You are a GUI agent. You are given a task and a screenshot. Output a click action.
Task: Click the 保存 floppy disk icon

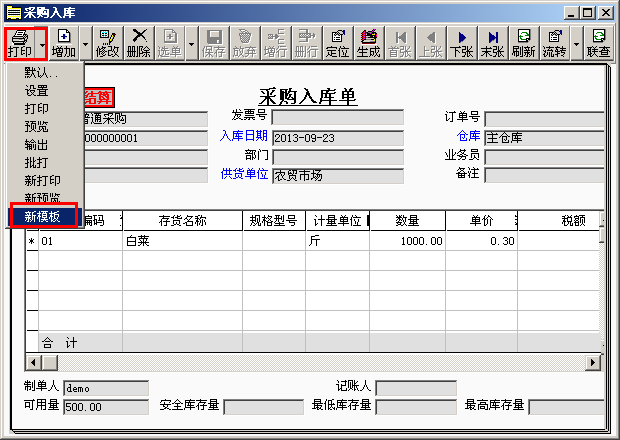[214, 43]
